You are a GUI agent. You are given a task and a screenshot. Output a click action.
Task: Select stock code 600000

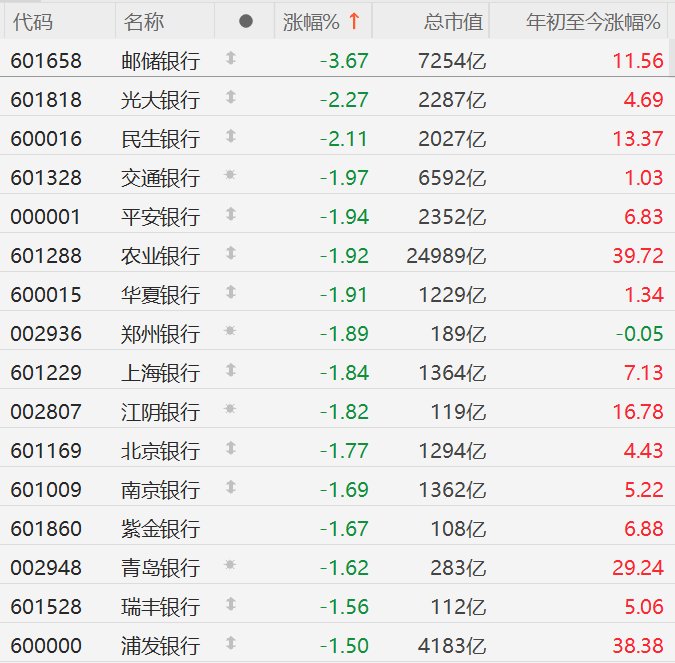coord(46,646)
